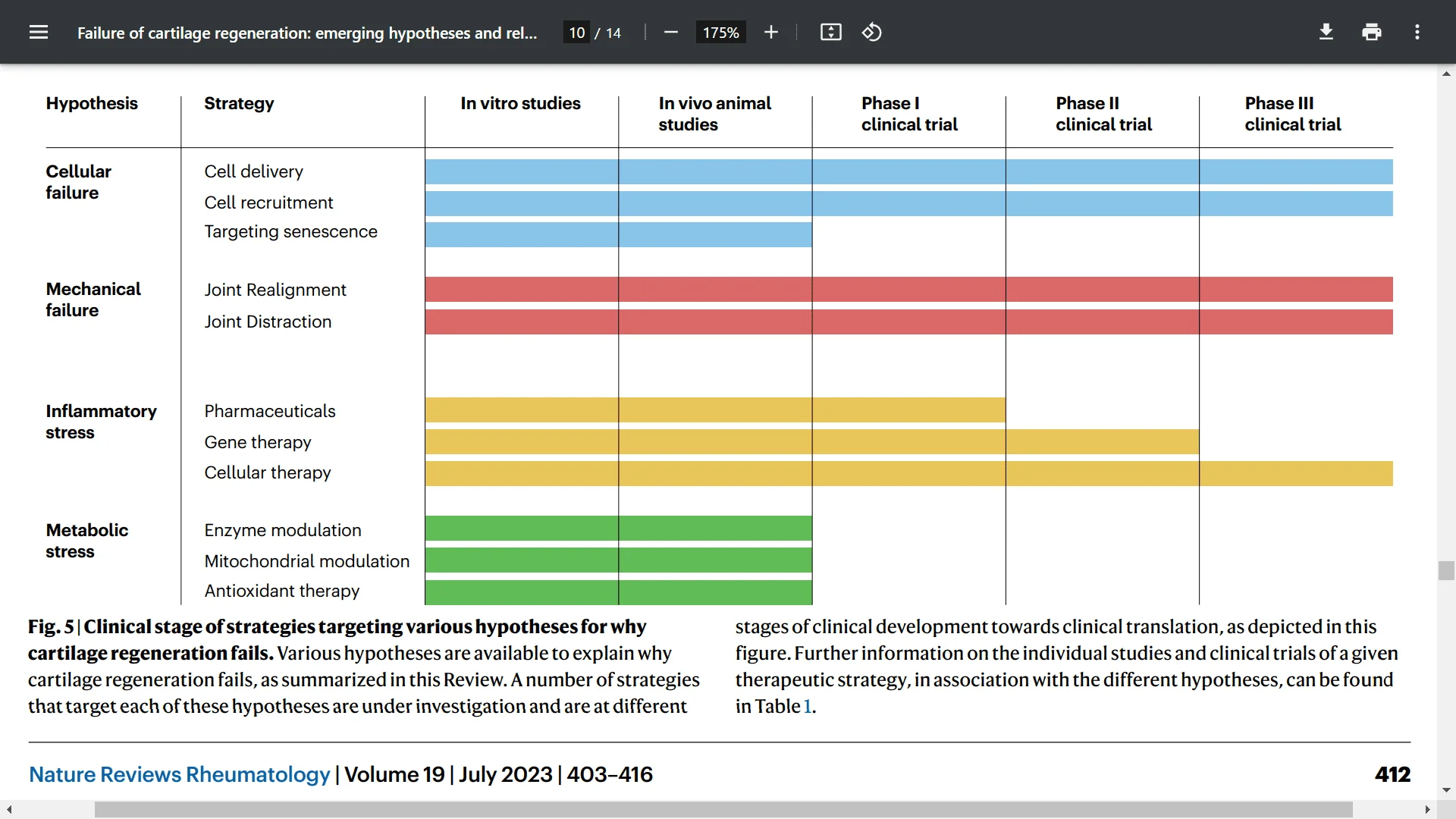Click the 'Mechanical failure' hypothesis label
1456x819 pixels.
pyautogui.click(x=93, y=300)
